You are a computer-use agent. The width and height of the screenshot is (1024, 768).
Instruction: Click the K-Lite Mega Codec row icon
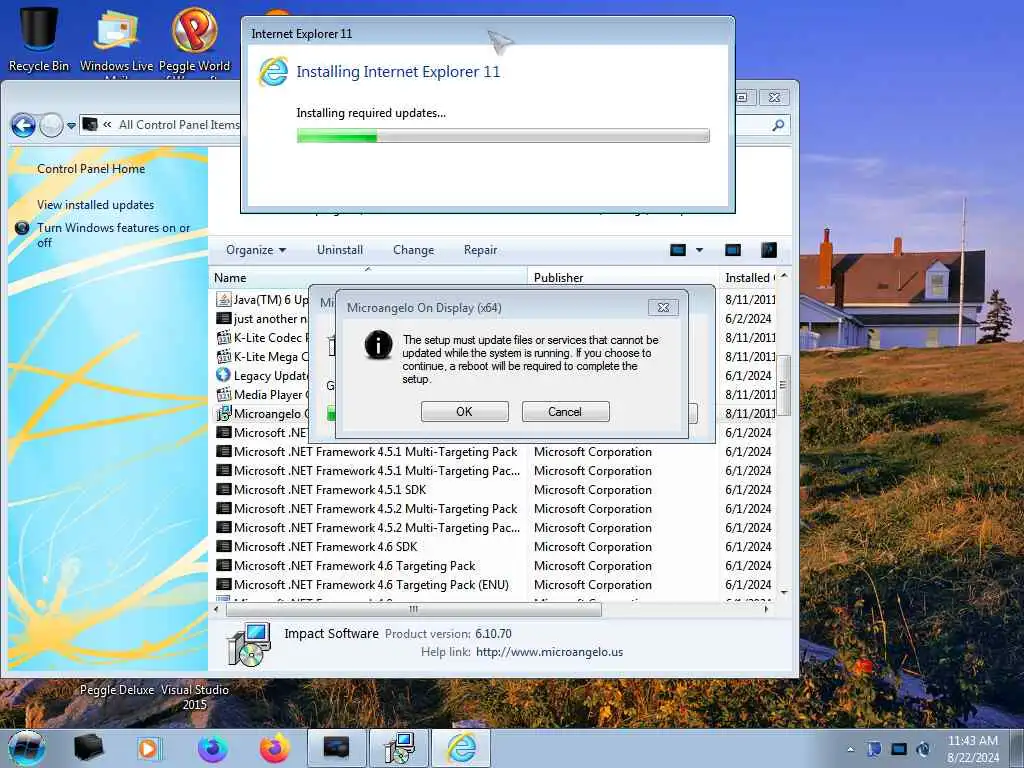[223, 357]
